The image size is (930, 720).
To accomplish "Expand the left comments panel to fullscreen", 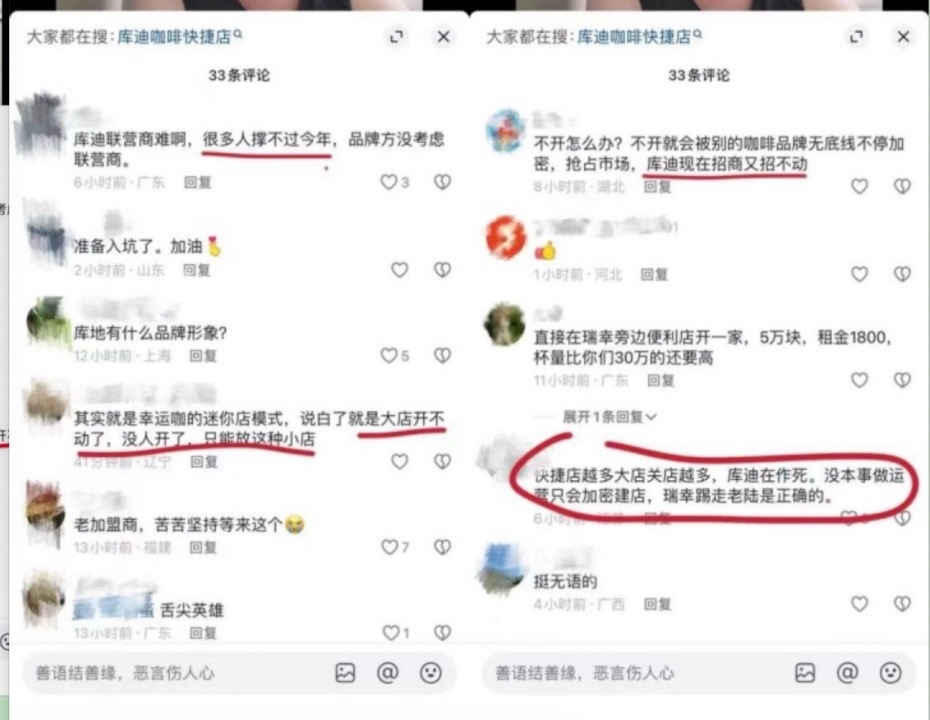I will pos(396,37).
